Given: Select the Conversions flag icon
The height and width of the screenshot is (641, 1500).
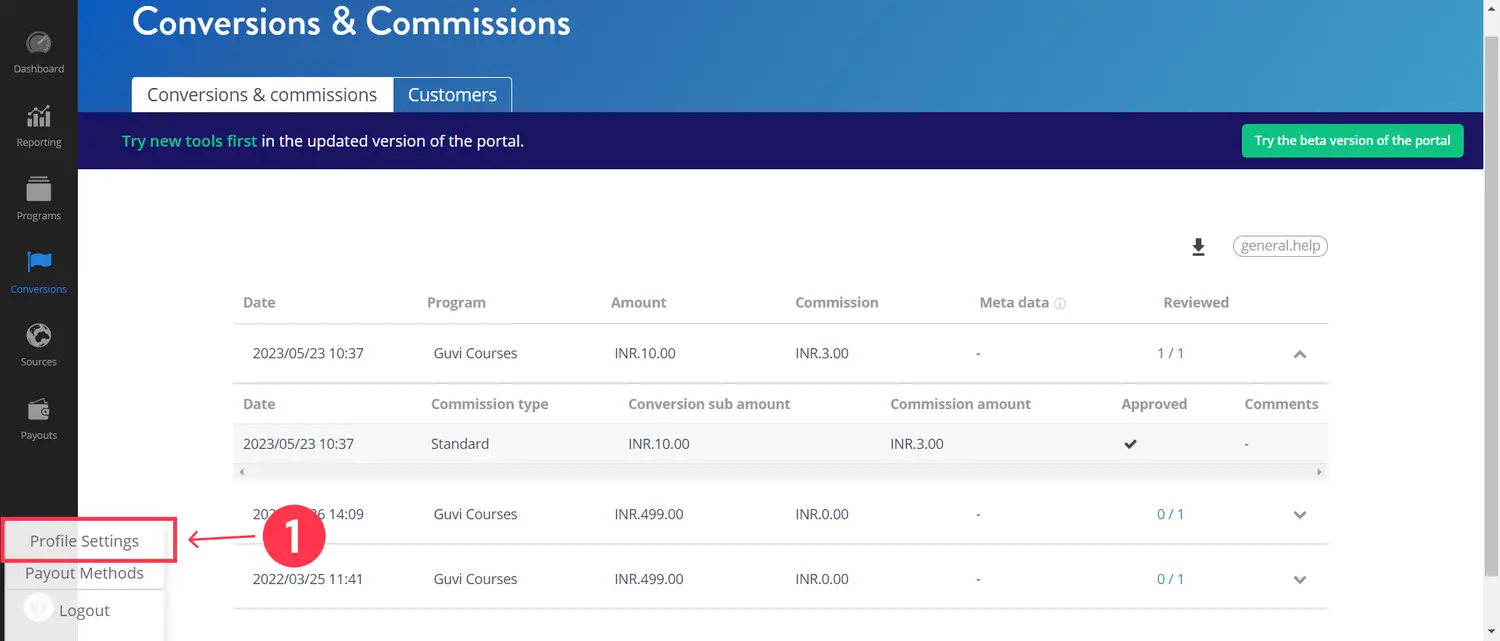Looking at the screenshot, I should click(x=39, y=263).
